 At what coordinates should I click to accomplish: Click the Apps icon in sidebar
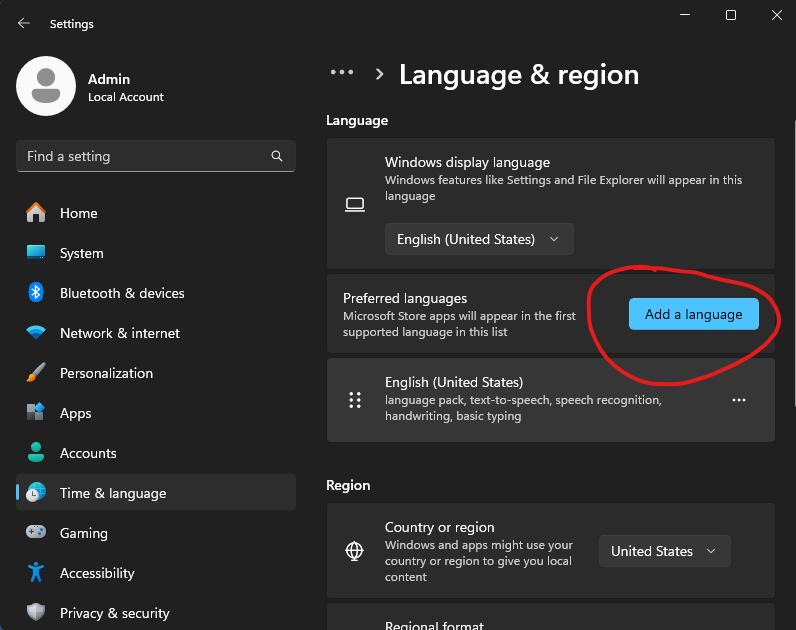(36, 412)
